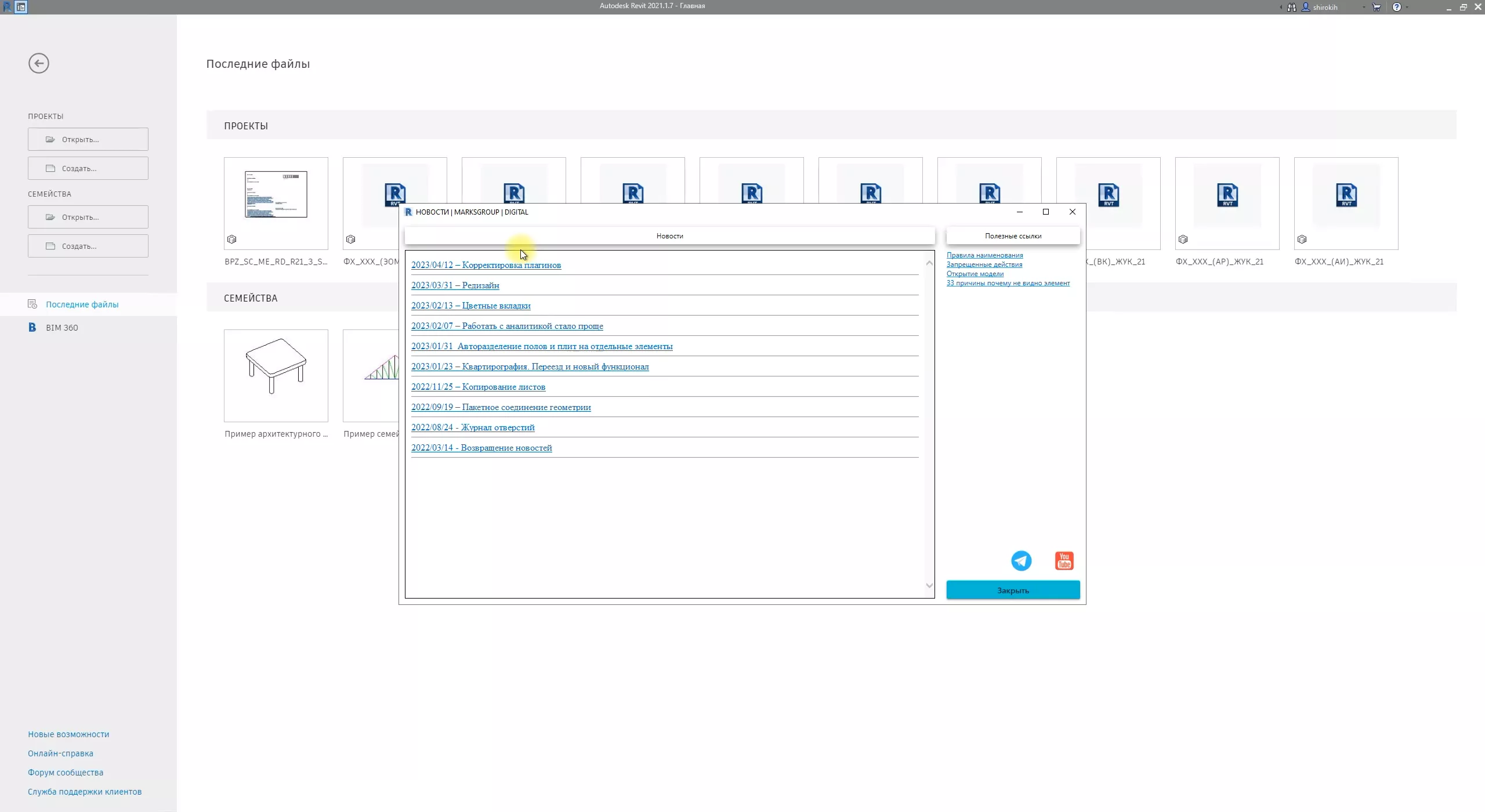Open the BIM 360 sidebar item

pyautogui.click(x=61, y=328)
